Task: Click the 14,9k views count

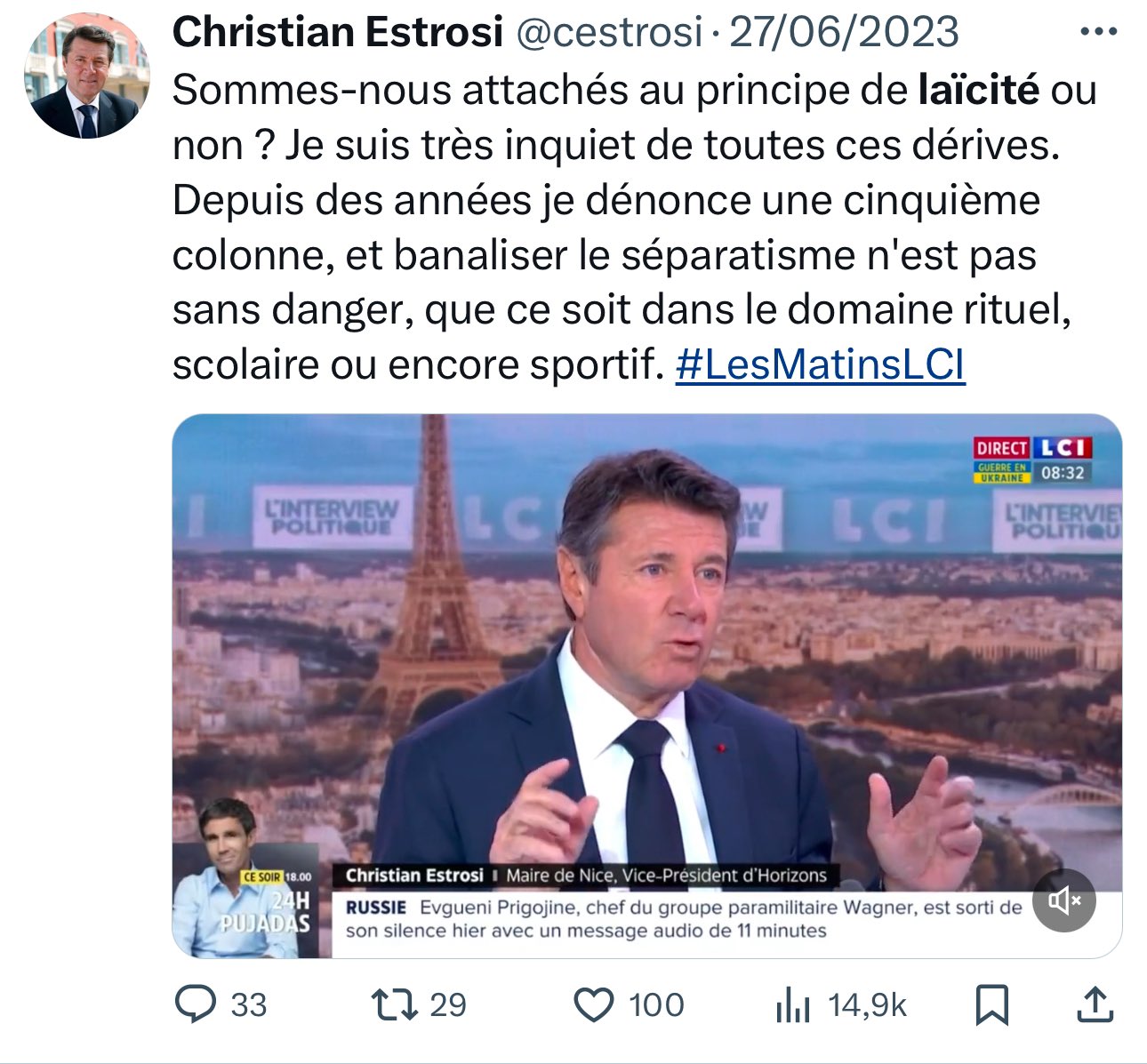Action: [867, 1005]
